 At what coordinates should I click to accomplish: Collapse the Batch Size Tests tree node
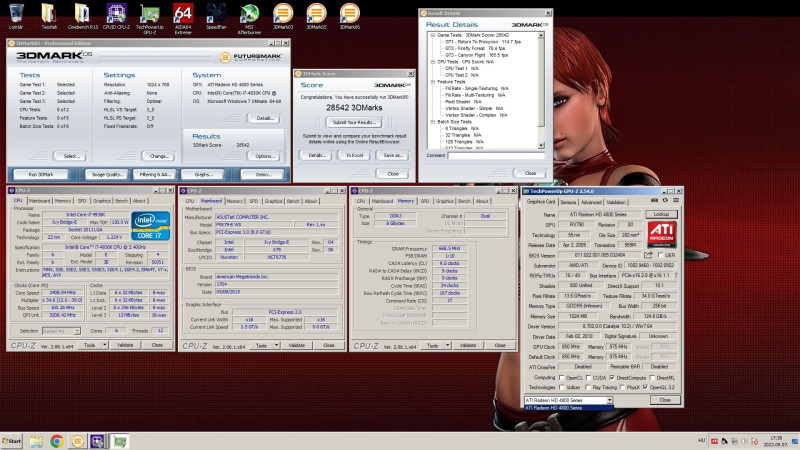coord(433,122)
